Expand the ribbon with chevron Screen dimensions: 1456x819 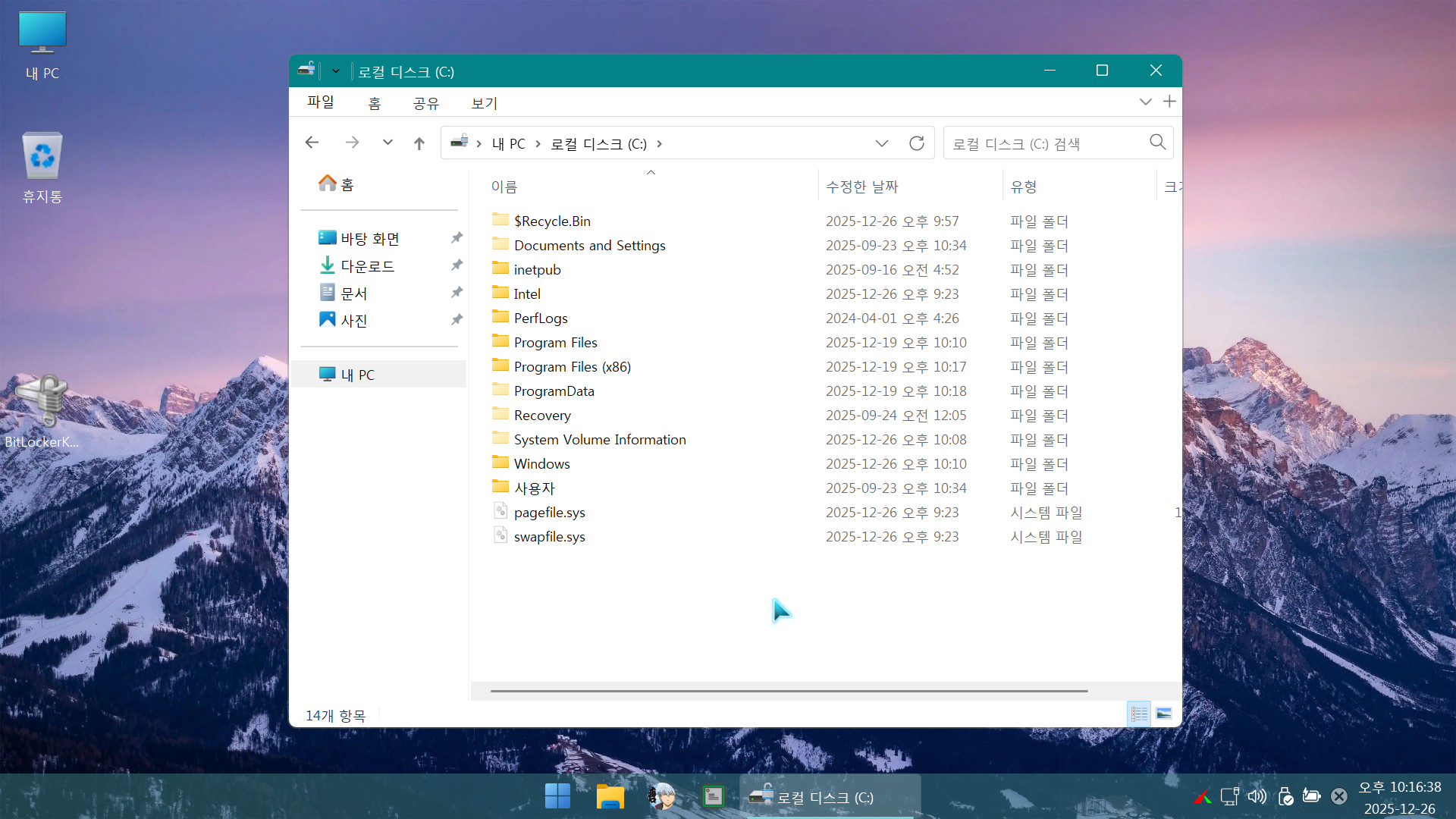(1145, 102)
